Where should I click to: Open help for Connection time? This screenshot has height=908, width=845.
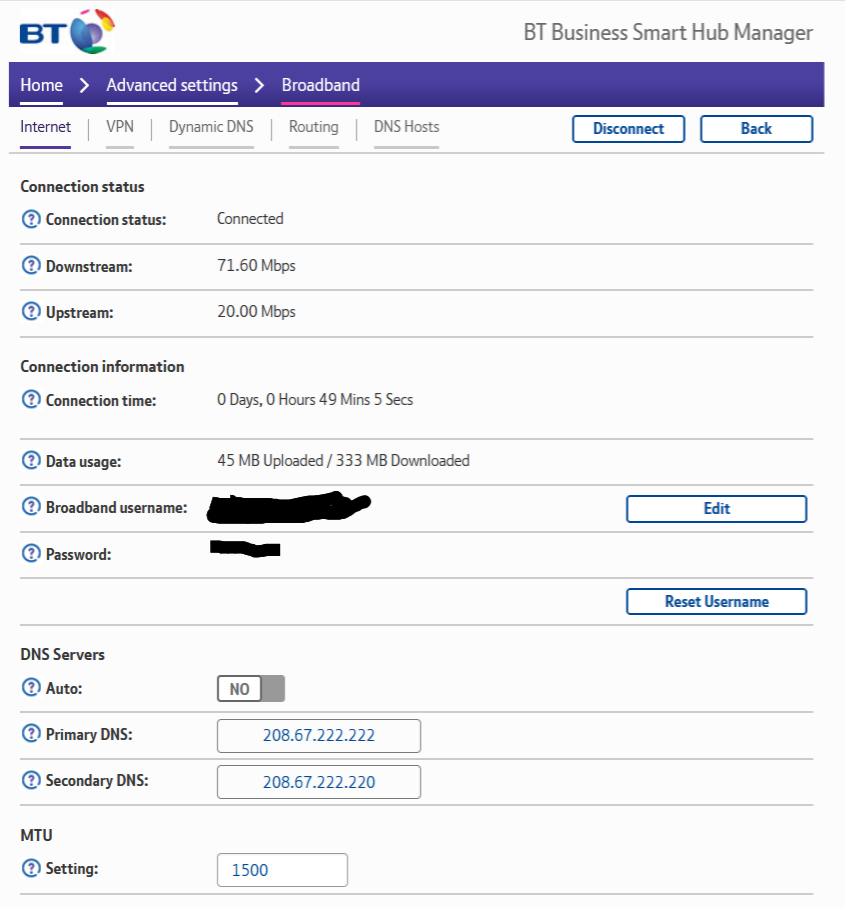[30, 399]
